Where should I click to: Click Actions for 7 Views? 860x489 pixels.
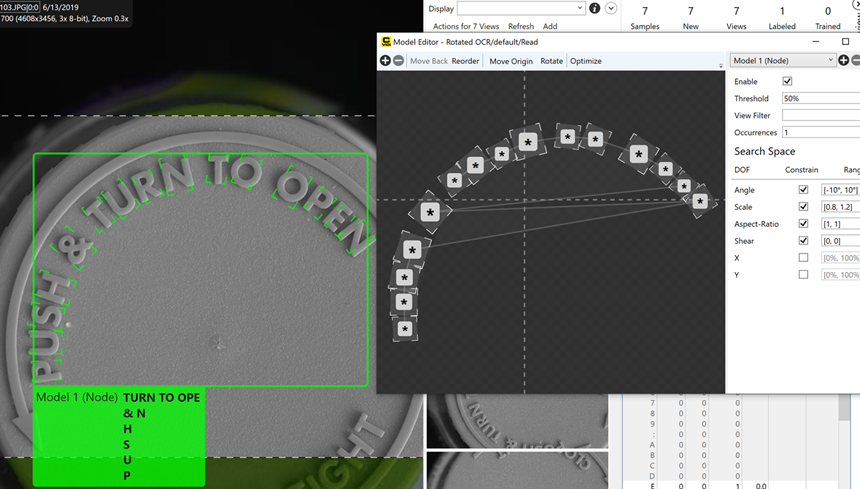466,26
